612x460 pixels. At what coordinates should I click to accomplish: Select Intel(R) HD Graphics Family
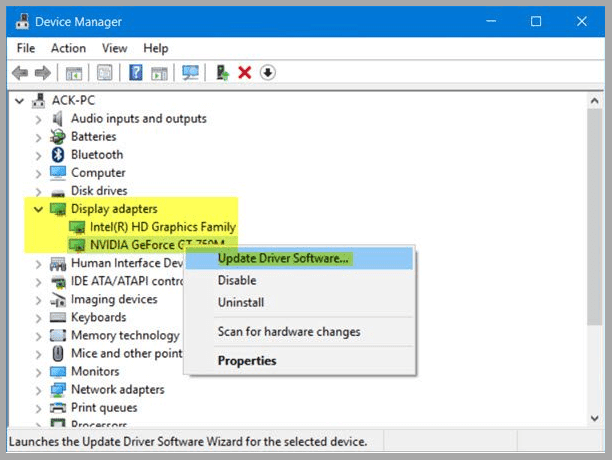point(163,227)
